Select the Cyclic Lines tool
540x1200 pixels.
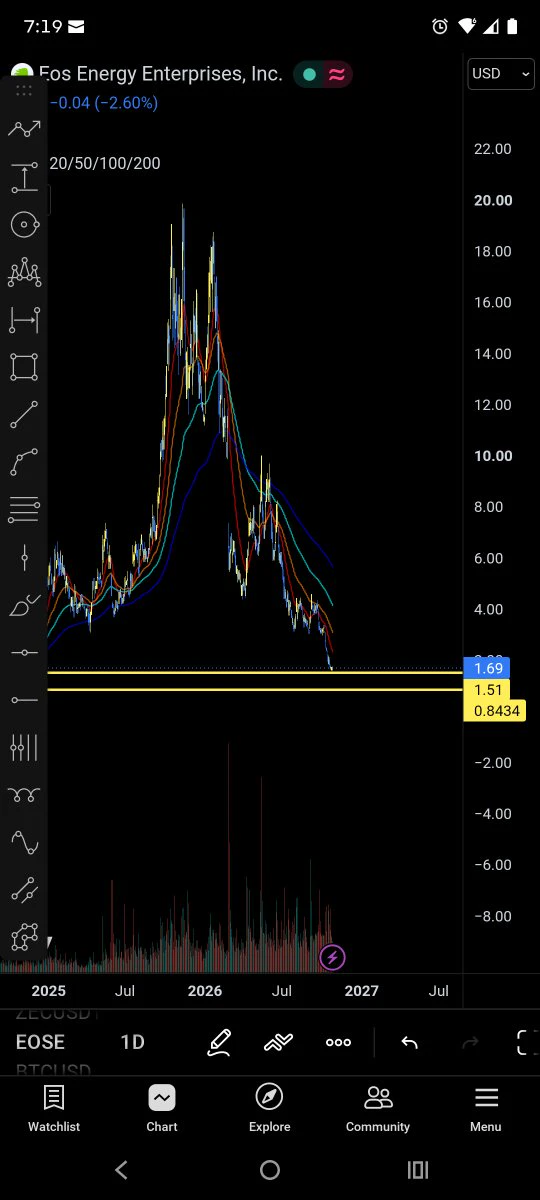pos(24,747)
